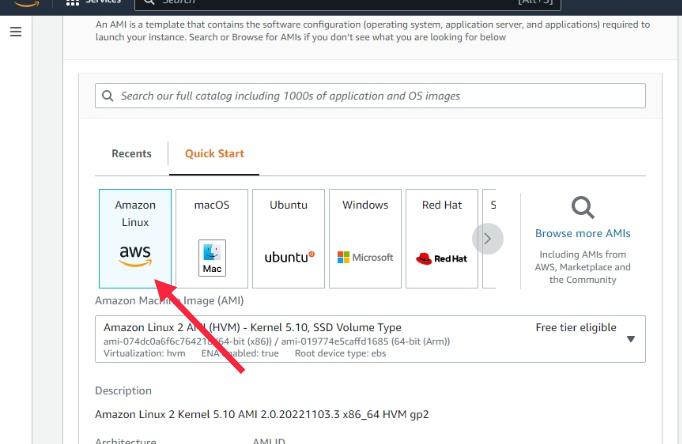
Task: Click the AMI catalog search field
Action: (370, 96)
